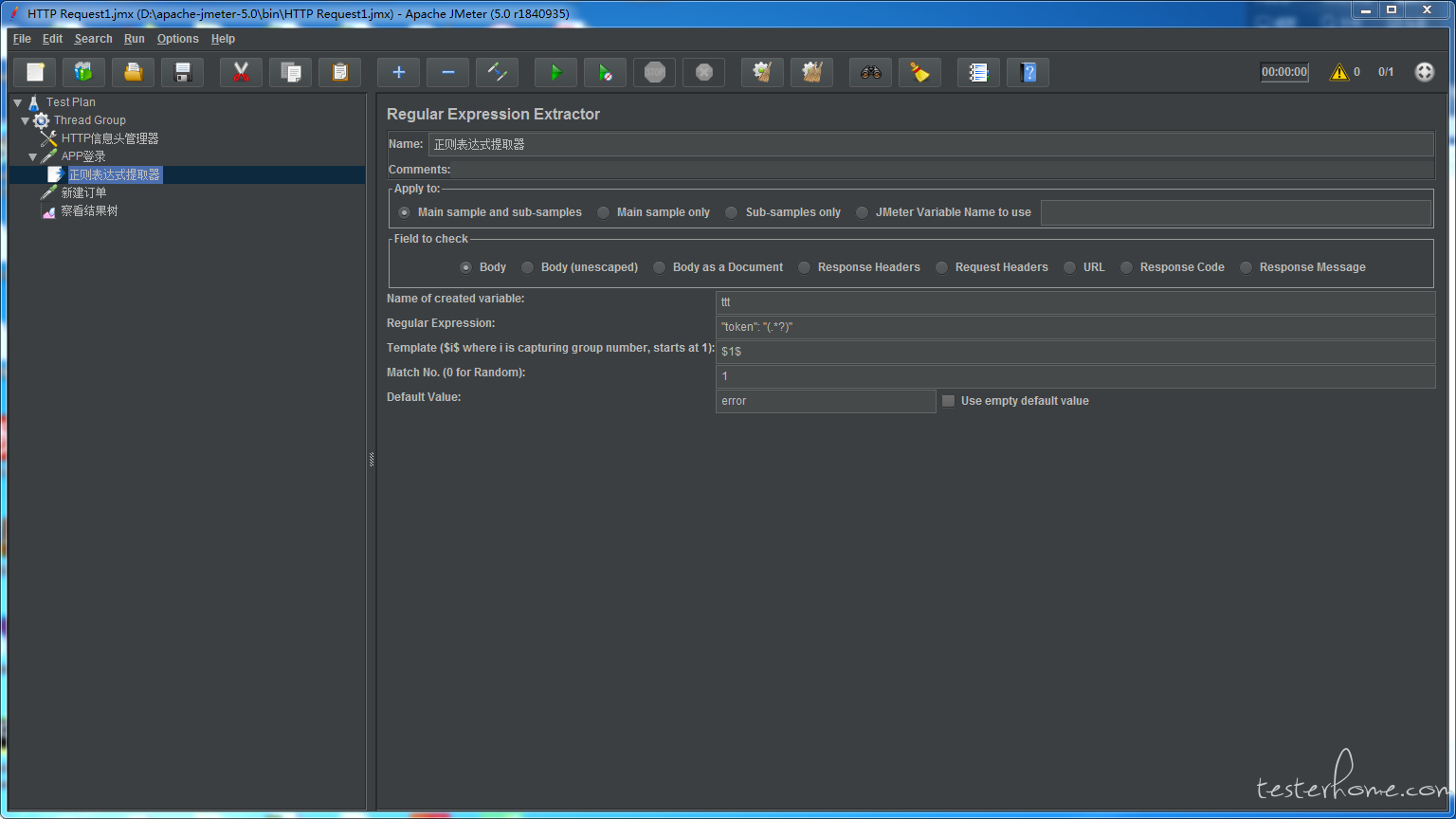Select 察看结果树 listener in tree
The height and width of the screenshot is (819, 1456).
tap(89, 210)
